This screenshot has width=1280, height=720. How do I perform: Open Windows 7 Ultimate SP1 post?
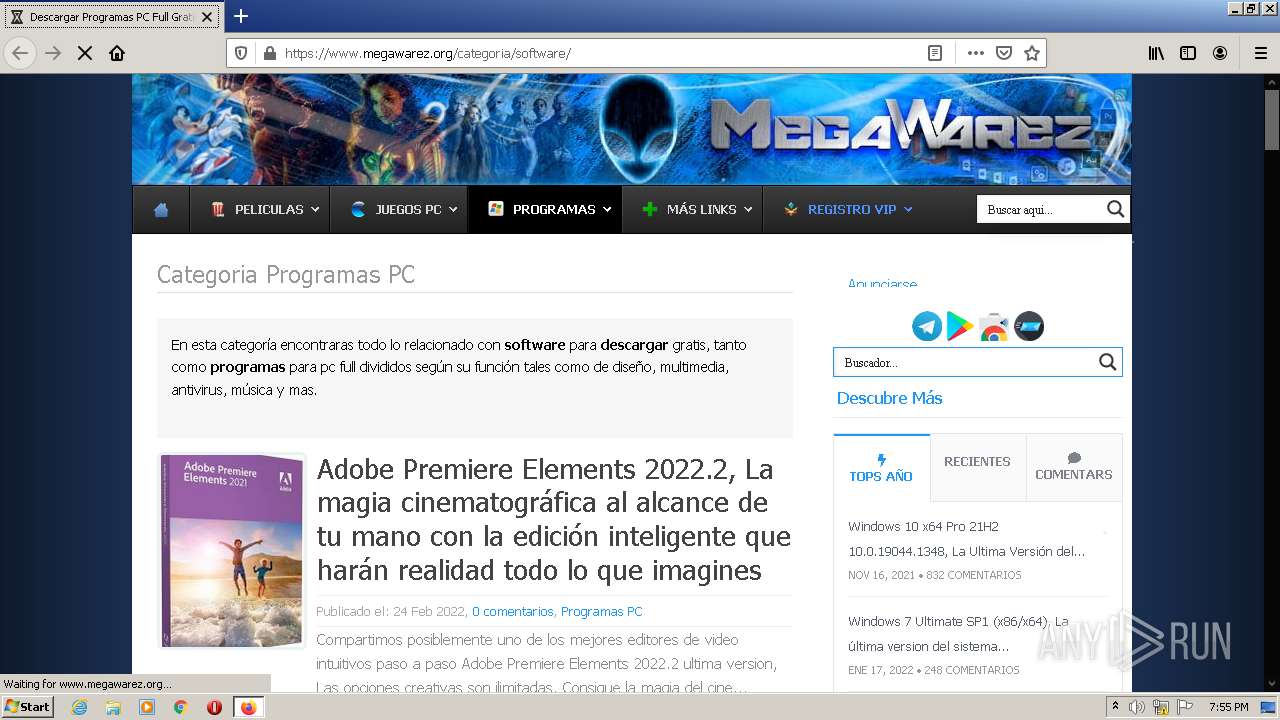coord(958,634)
